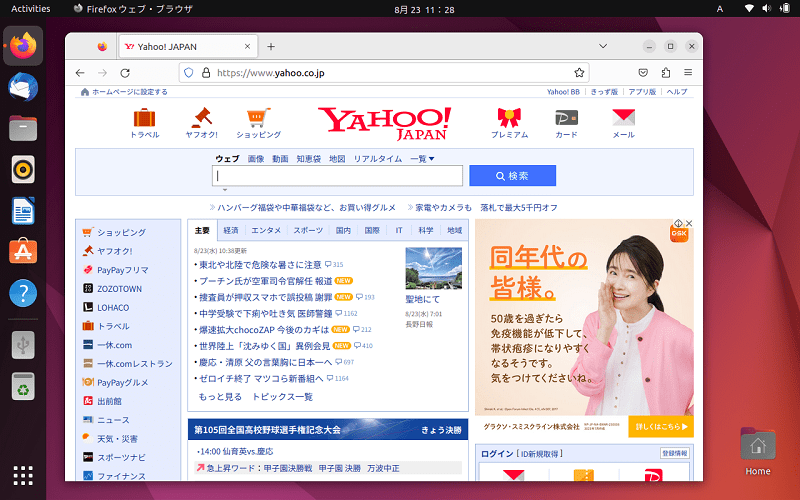Open a new tab with the plus button
The width and height of the screenshot is (800, 500).
271,46
